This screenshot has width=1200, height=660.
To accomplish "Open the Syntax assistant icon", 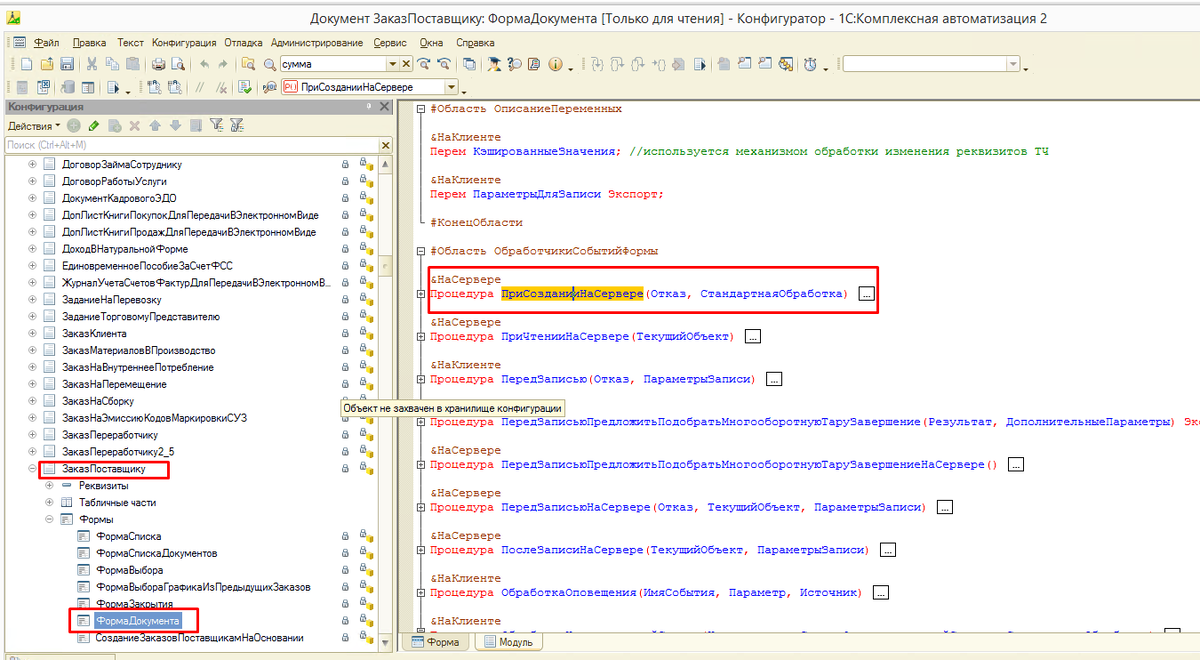I will tap(493, 64).
